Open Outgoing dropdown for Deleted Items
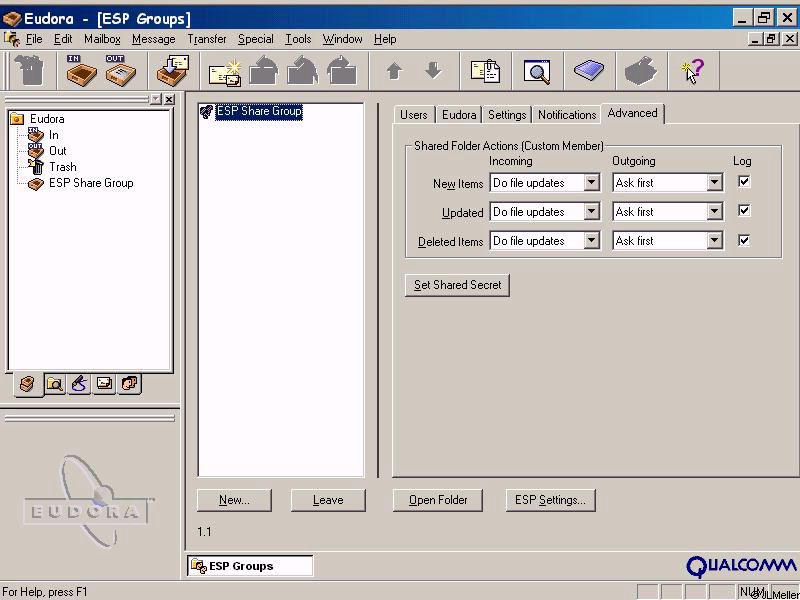 tap(714, 240)
